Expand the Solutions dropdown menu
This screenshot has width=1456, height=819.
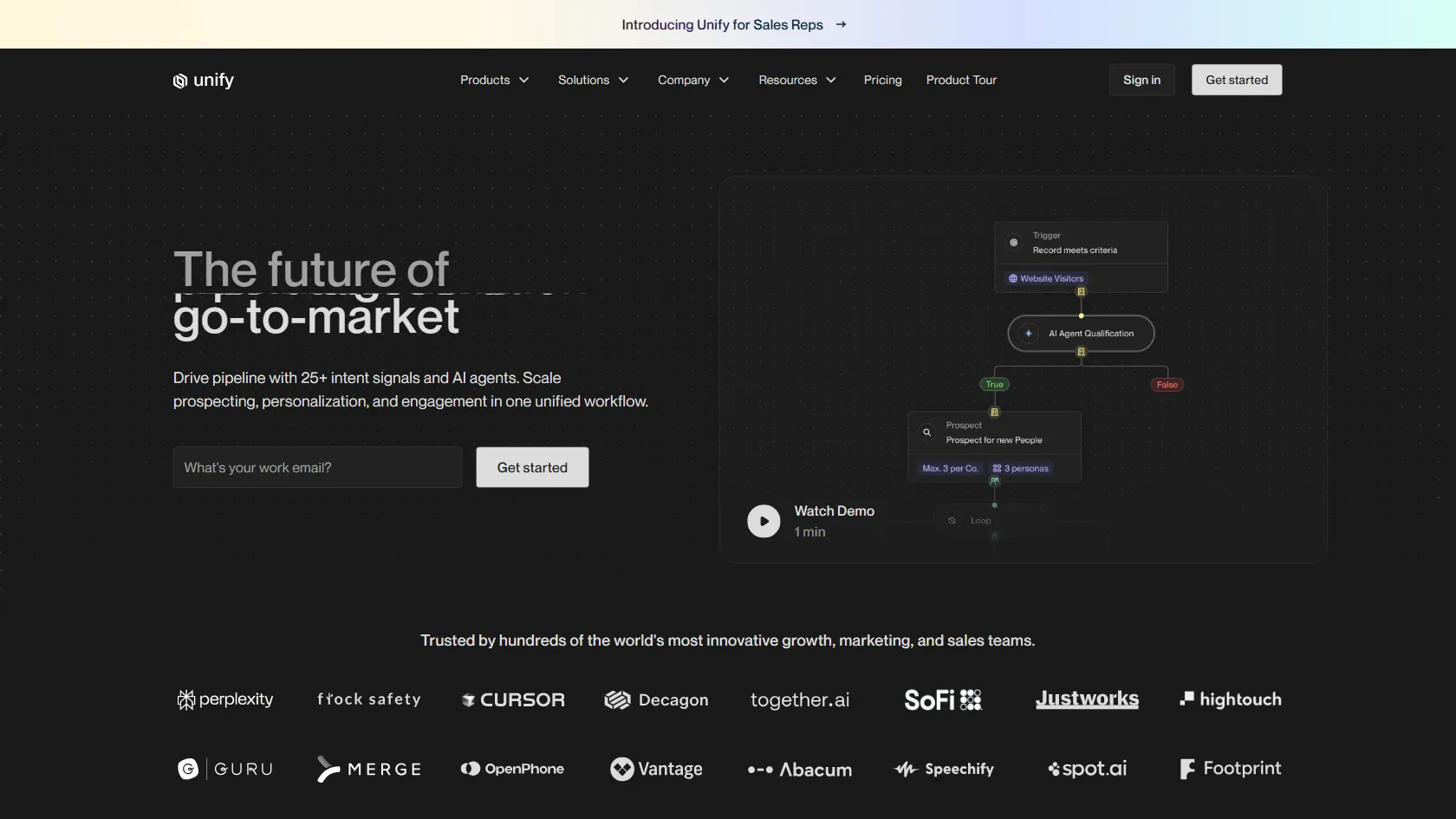[x=594, y=80]
